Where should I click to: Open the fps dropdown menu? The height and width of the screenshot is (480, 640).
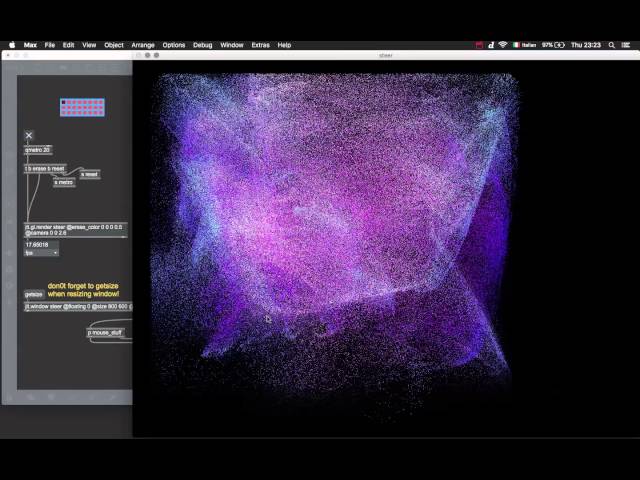[x=41, y=253]
